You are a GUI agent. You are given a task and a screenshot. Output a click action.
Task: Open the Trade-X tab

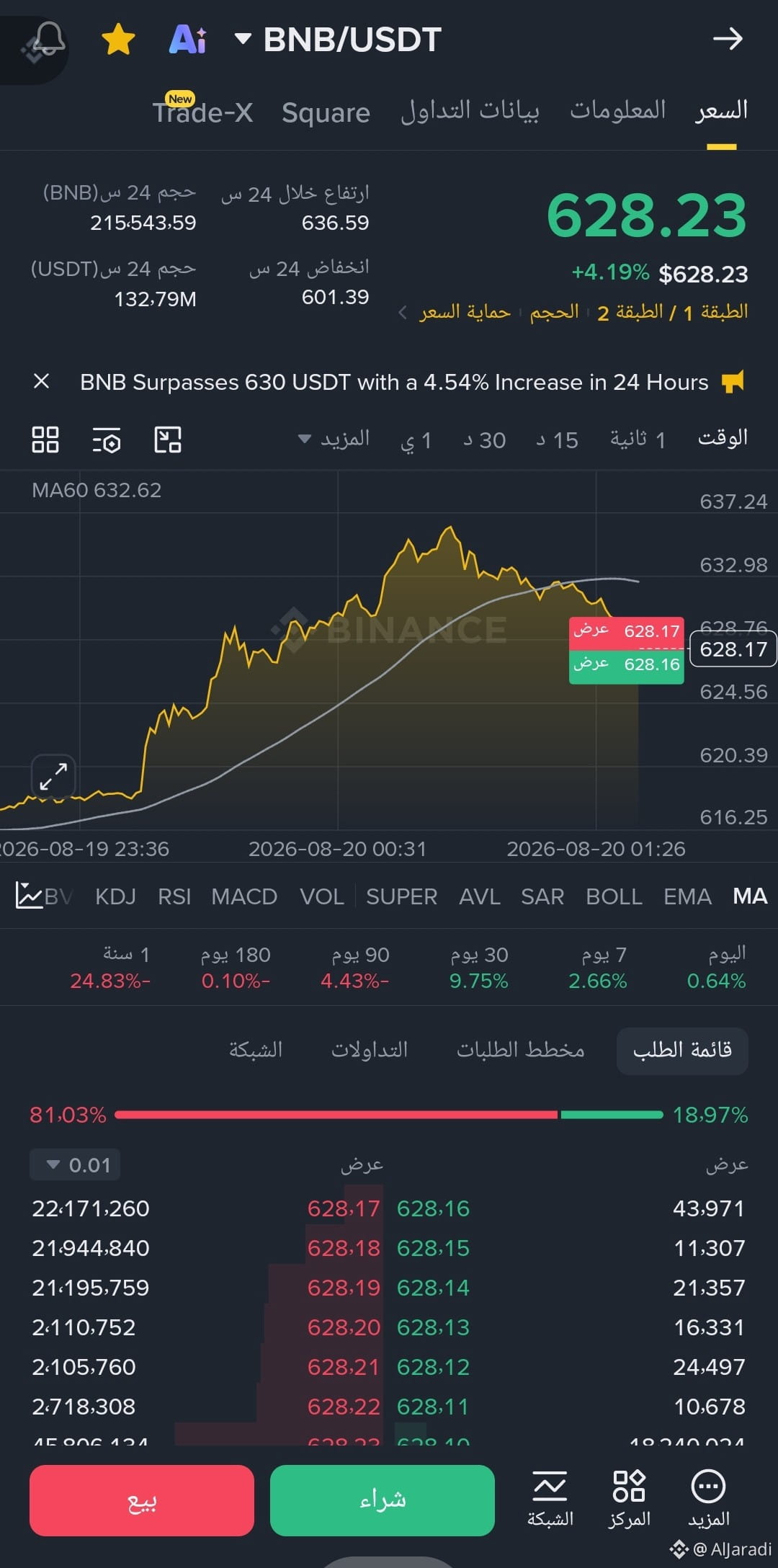pyautogui.click(x=202, y=112)
